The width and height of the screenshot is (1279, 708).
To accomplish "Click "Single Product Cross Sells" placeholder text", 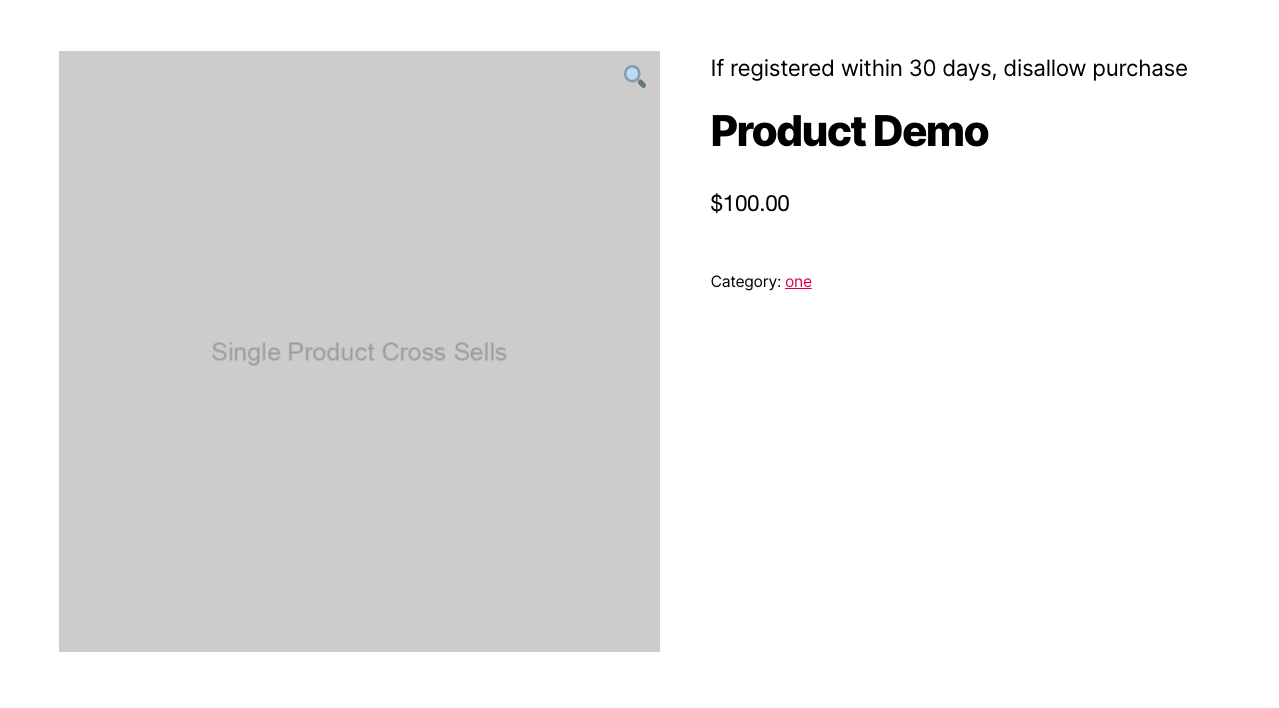I will click(359, 352).
